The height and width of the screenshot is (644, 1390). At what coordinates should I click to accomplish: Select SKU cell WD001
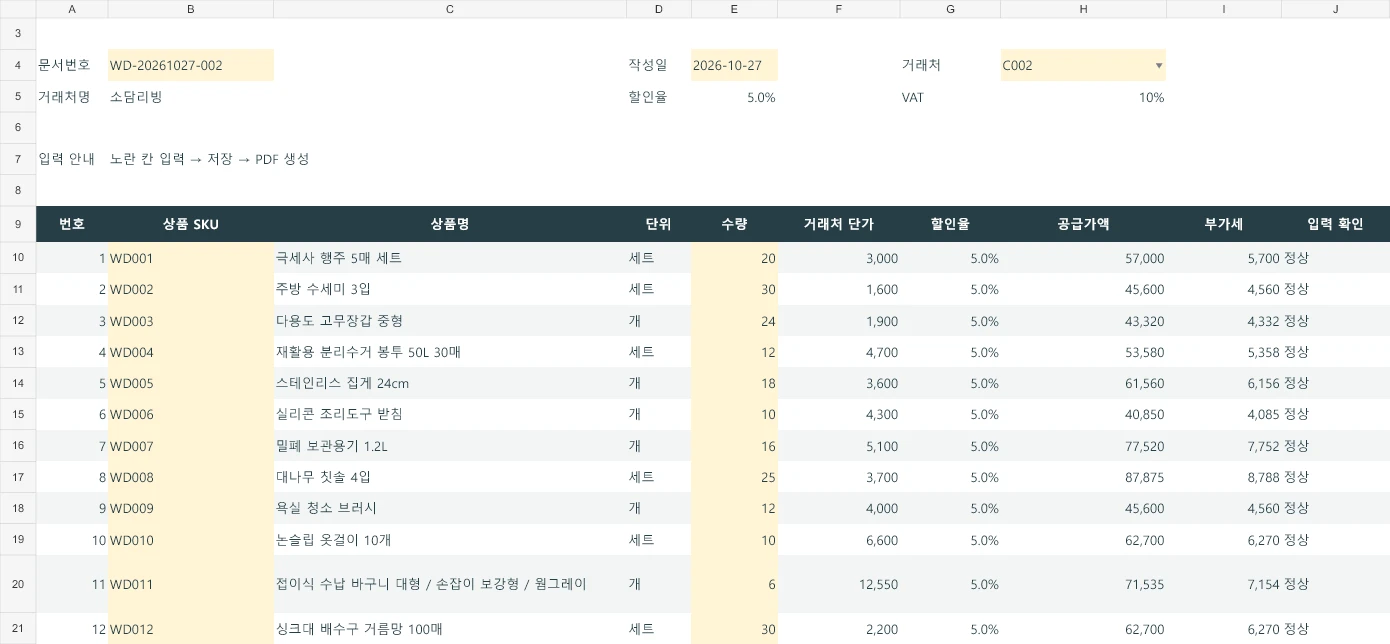(190, 258)
